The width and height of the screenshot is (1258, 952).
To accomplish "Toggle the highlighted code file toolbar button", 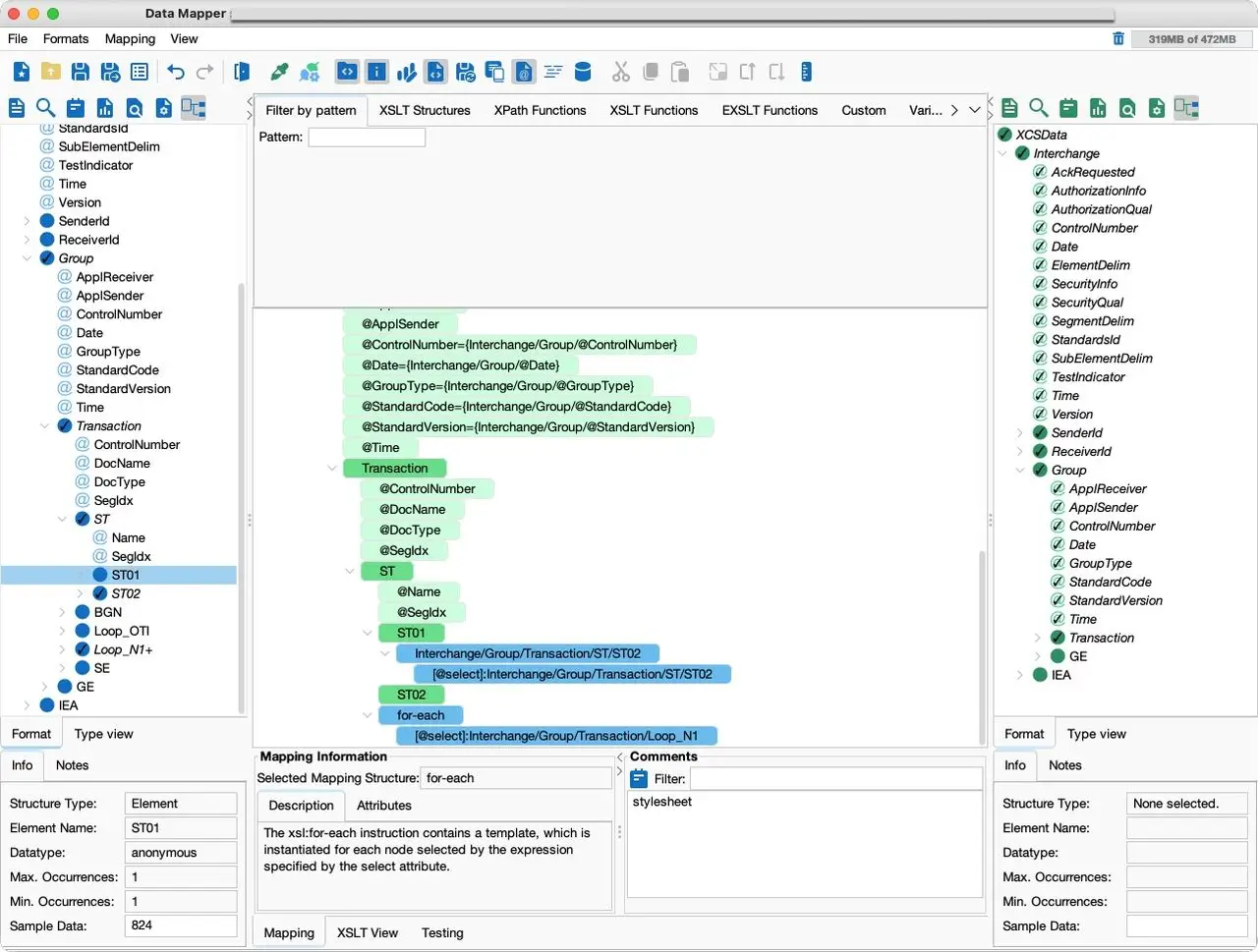I will [435, 72].
